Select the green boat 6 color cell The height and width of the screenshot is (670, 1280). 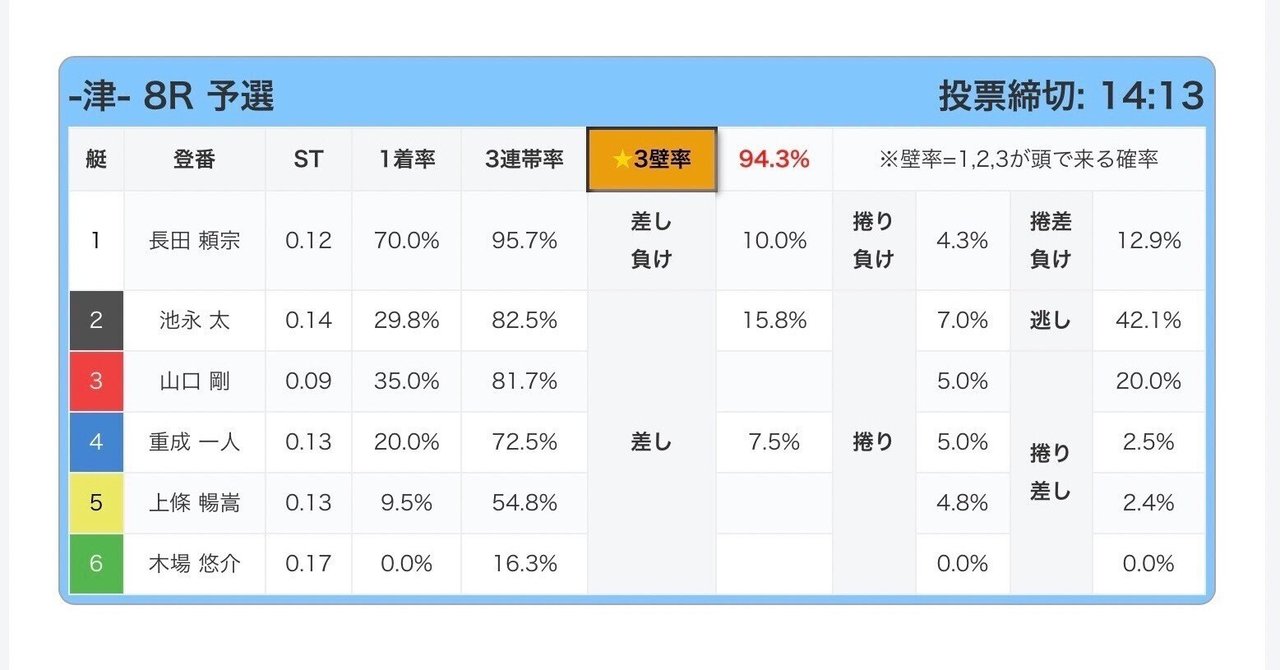96,564
